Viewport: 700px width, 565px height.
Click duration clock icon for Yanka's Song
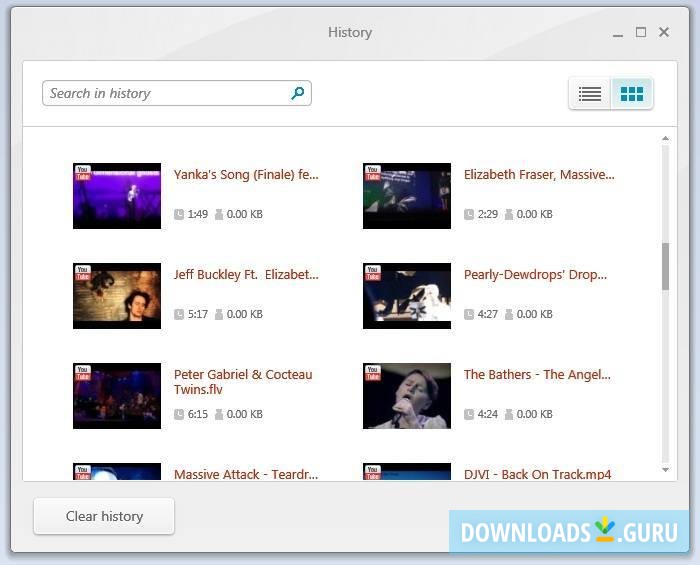pyautogui.click(x=179, y=215)
